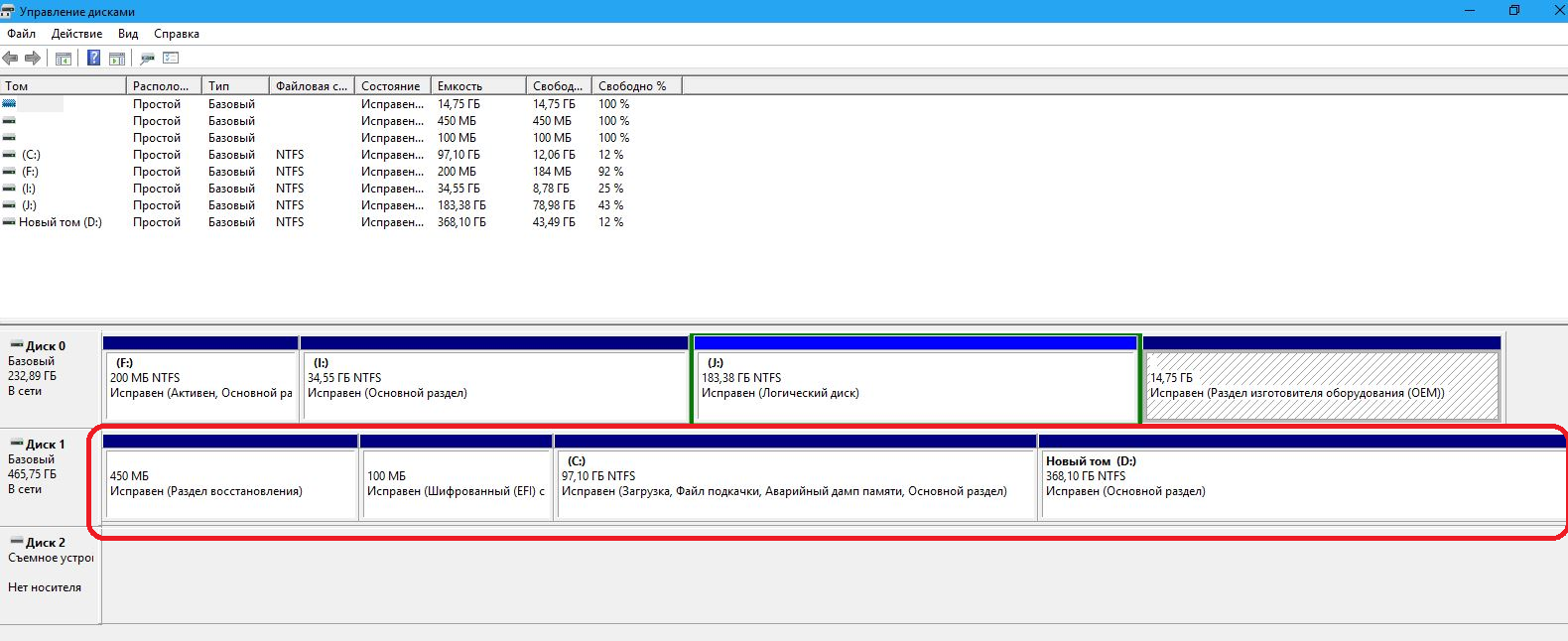This screenshot has height=641, width=1568.
Task: Click the disk drive toolbar icon
Action: [x=148, y=59]
